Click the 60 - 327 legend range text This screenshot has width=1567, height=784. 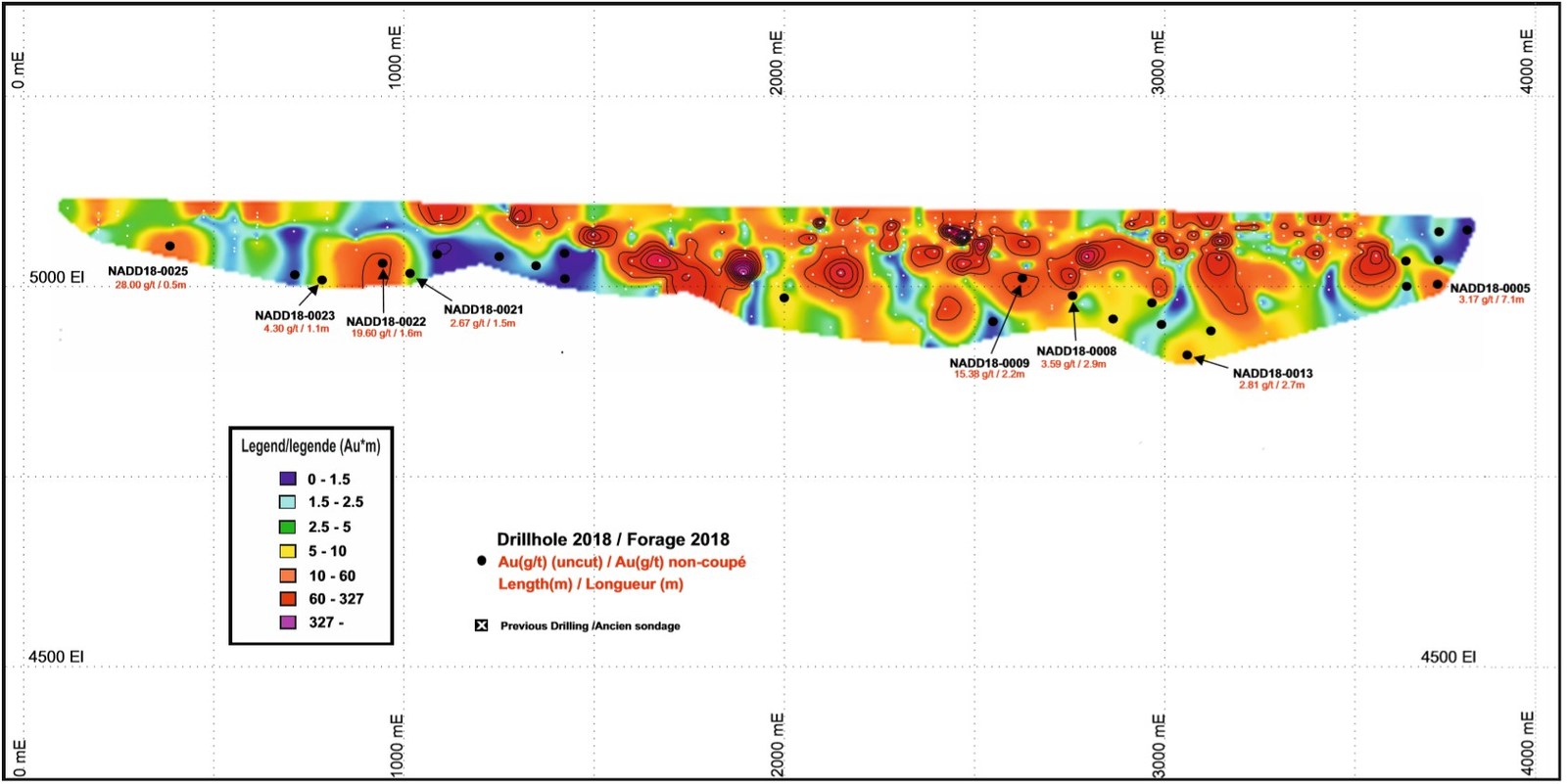pos(336,599)
